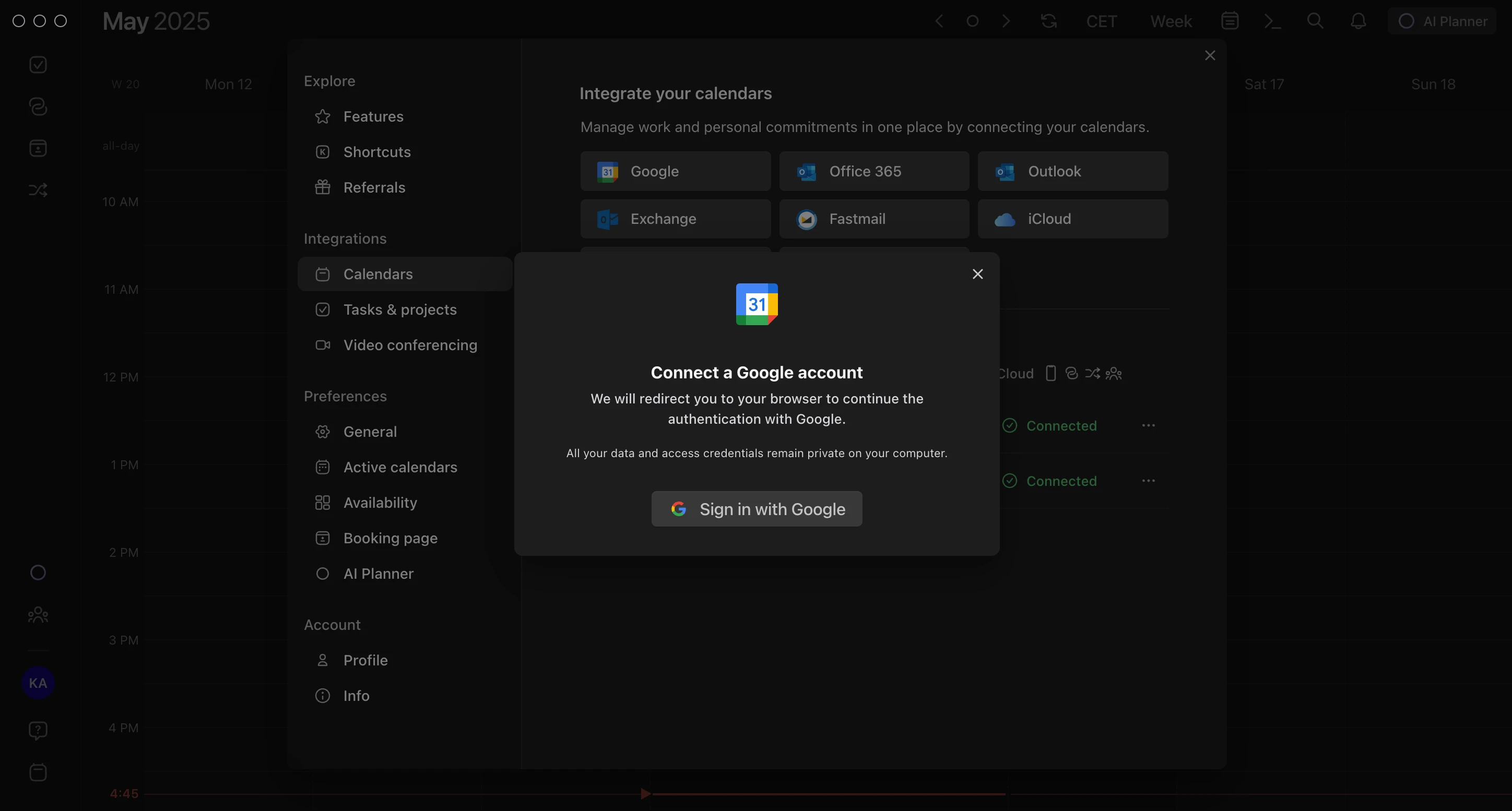This screenshot has width=1512, height=811.
Task: Change the CET time zone
Action: (1102, 22)
